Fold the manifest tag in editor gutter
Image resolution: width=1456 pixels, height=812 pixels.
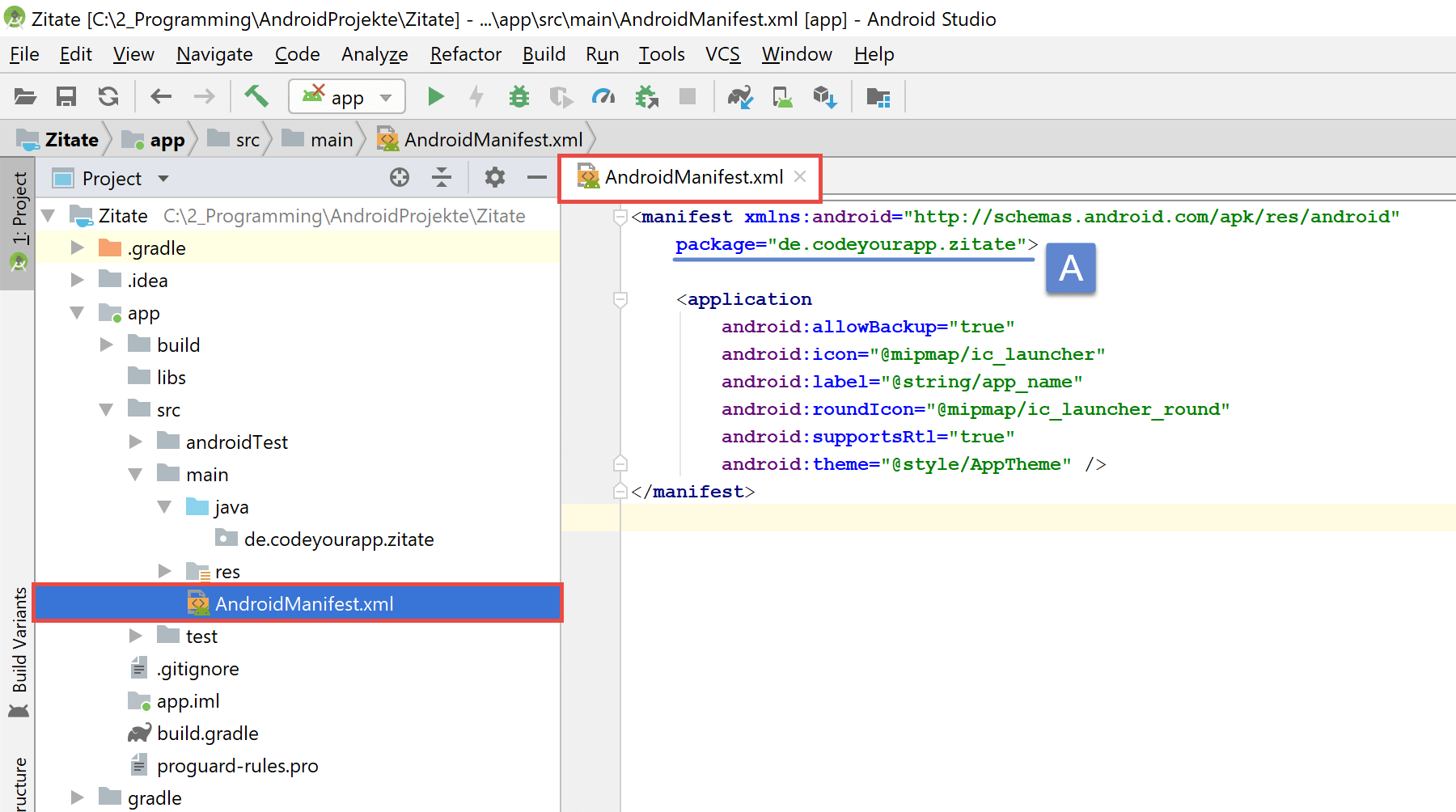[x=620, y=217]
